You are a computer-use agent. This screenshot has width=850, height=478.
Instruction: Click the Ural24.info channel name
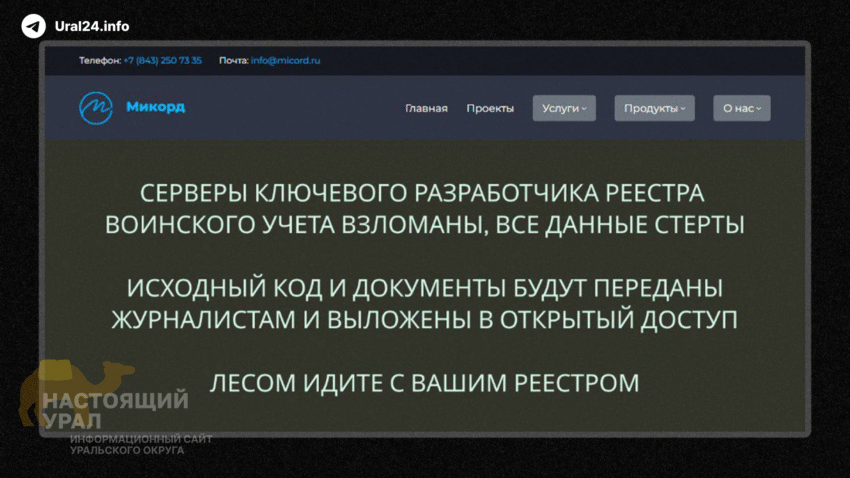[x=92, y=27]
